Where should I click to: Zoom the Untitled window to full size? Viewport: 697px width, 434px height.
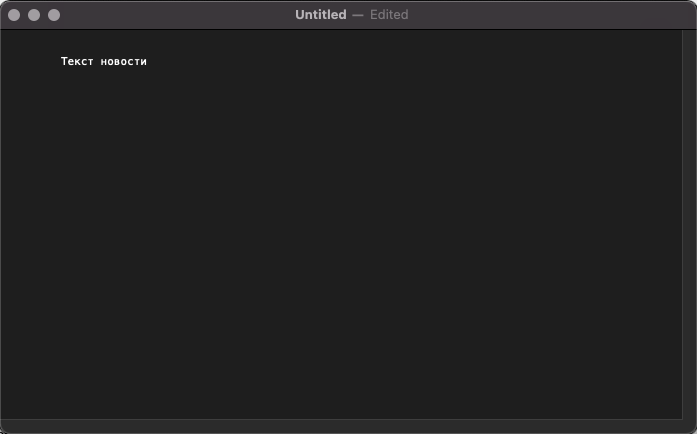[x=54, y=15]
